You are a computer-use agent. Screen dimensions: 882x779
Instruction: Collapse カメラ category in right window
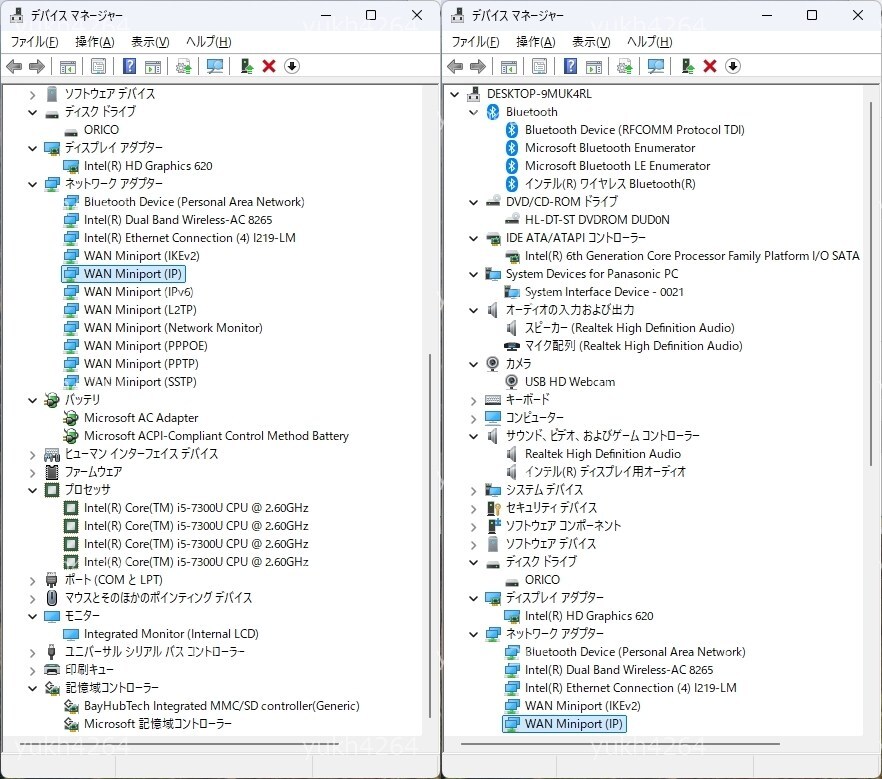coord(474,364)
